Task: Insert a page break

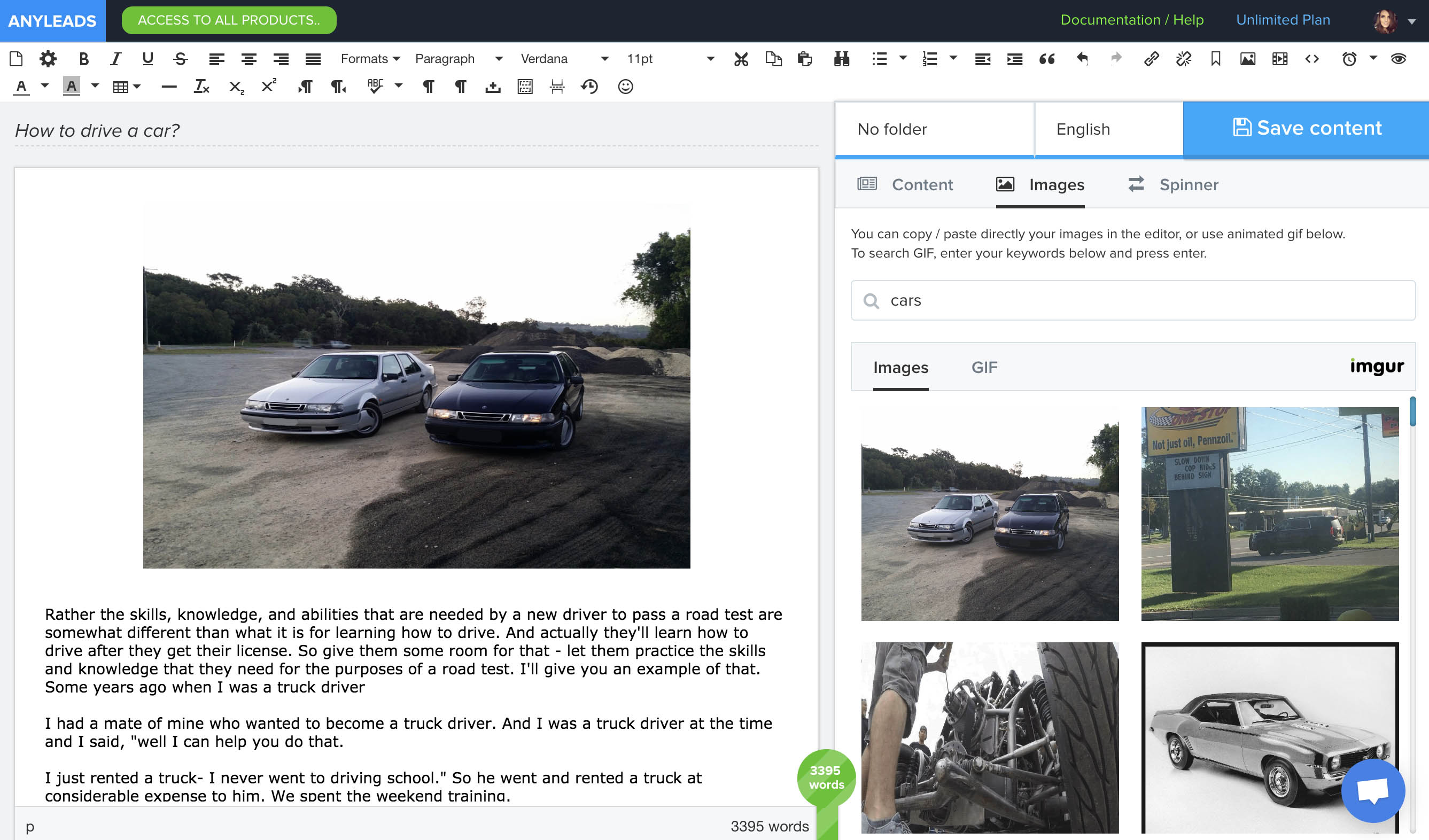Action: tap(557, 87)
